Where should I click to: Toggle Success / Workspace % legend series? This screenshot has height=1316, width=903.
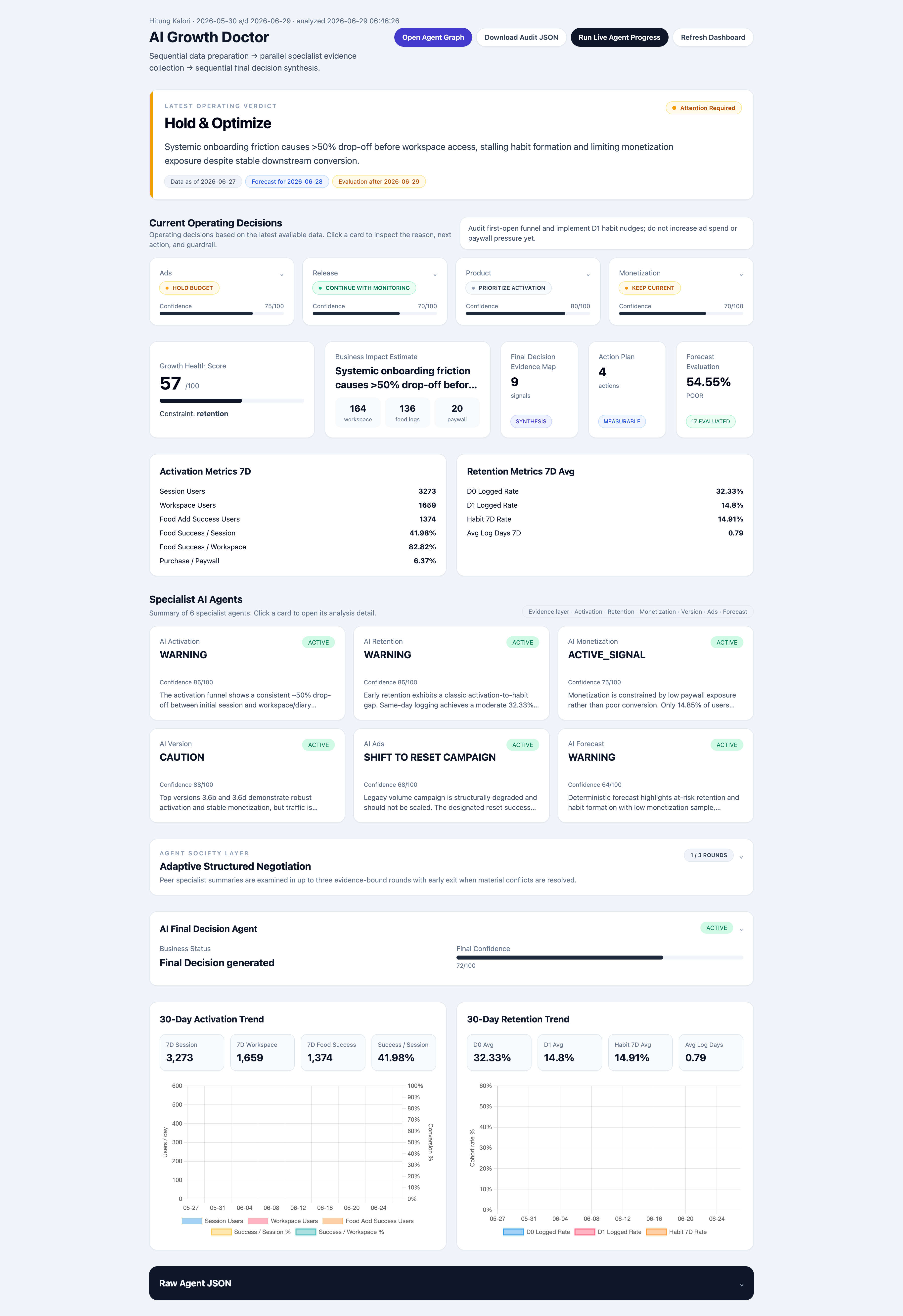pyautogui.click(x=340, y=1232)
